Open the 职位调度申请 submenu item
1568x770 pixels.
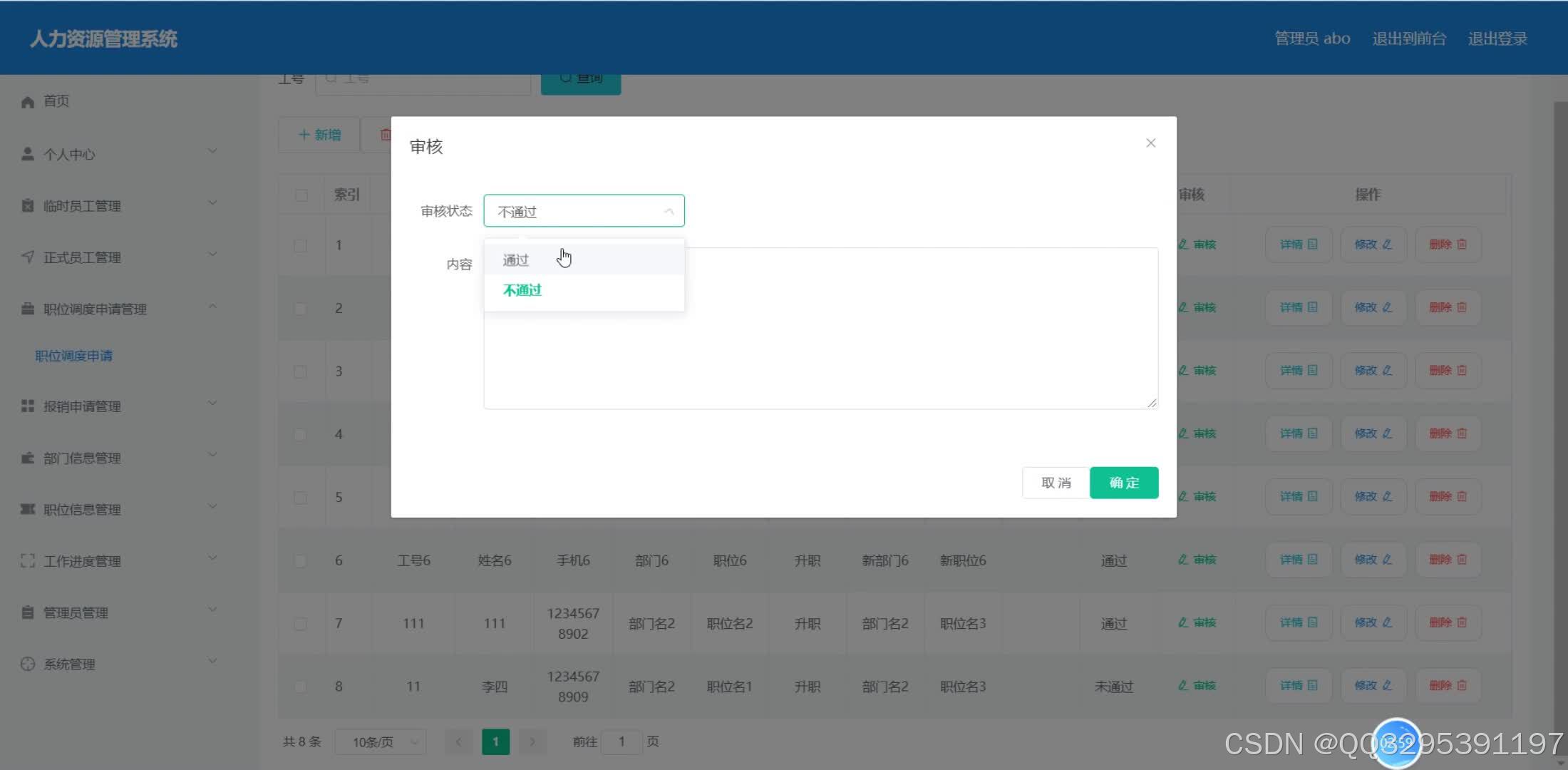[x=74, y=356]
